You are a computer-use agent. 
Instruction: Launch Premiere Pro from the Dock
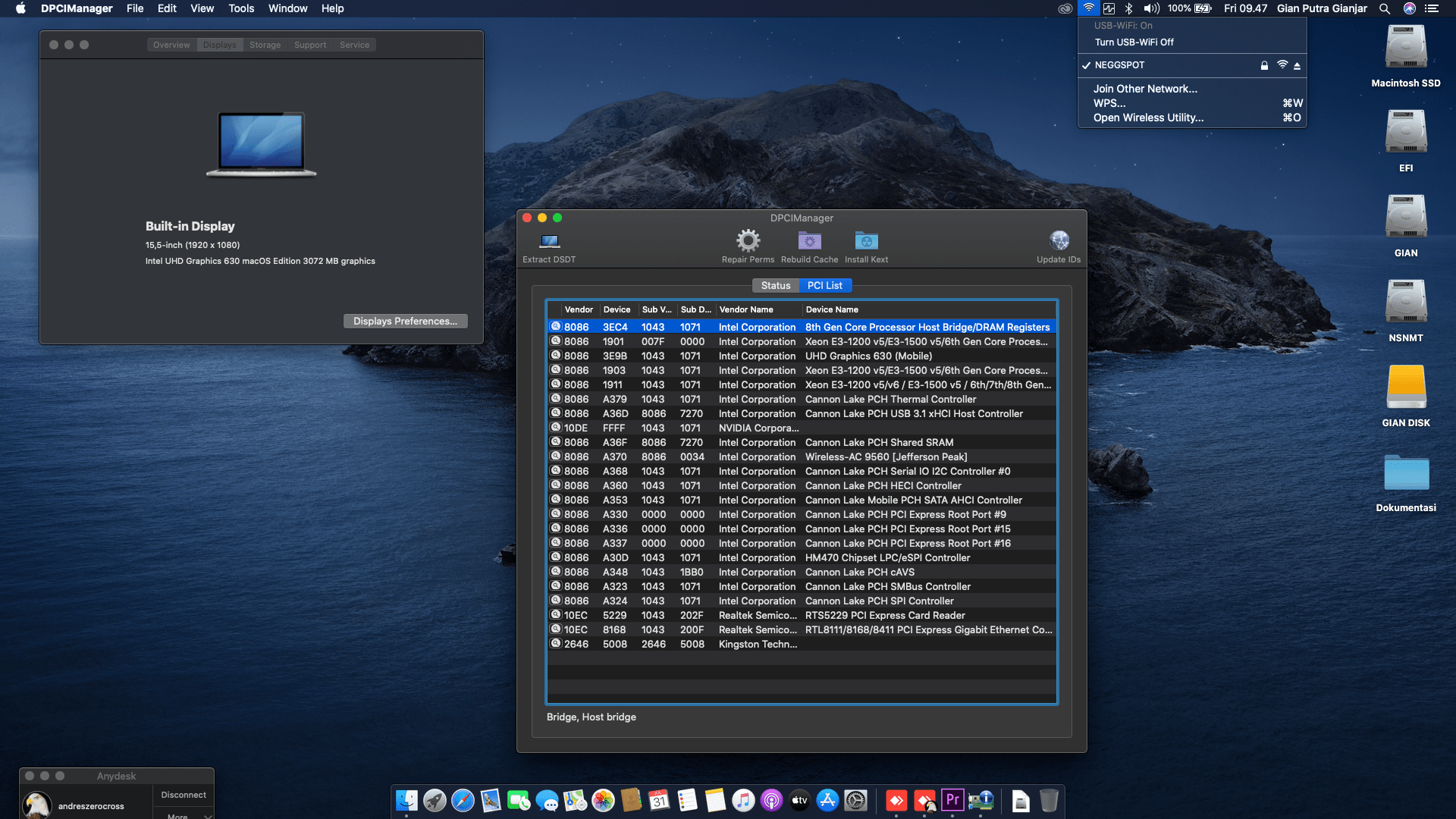(x=952, y=800)
